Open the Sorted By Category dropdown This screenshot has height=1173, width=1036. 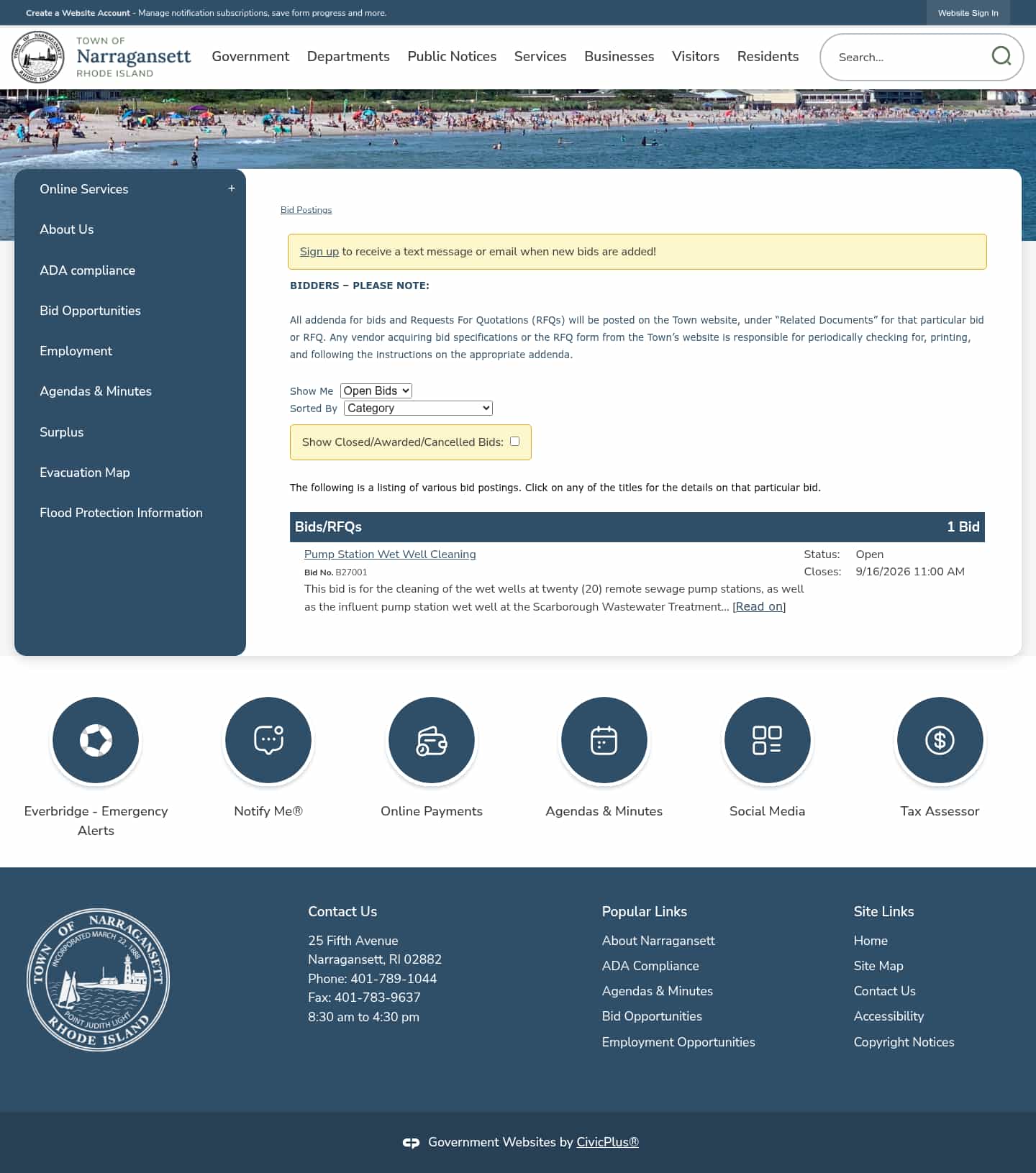(418, 408)
